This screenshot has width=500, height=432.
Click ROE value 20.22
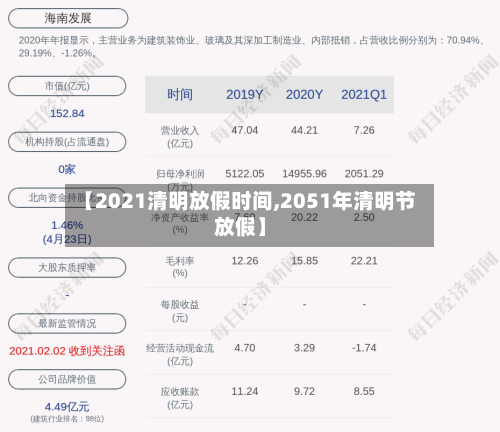(304, 217)
